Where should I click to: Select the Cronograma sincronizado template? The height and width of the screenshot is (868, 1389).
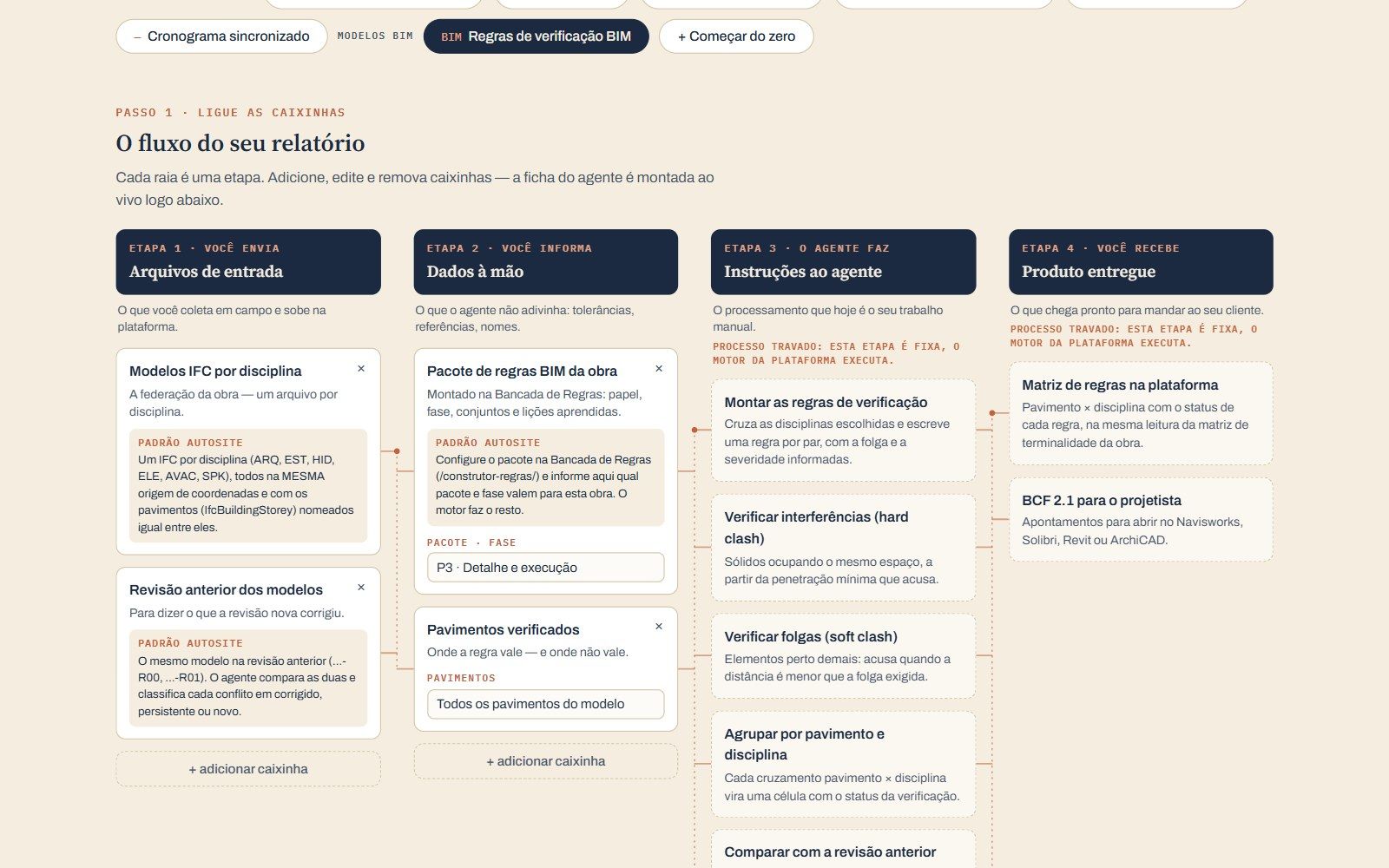(222, 36)
